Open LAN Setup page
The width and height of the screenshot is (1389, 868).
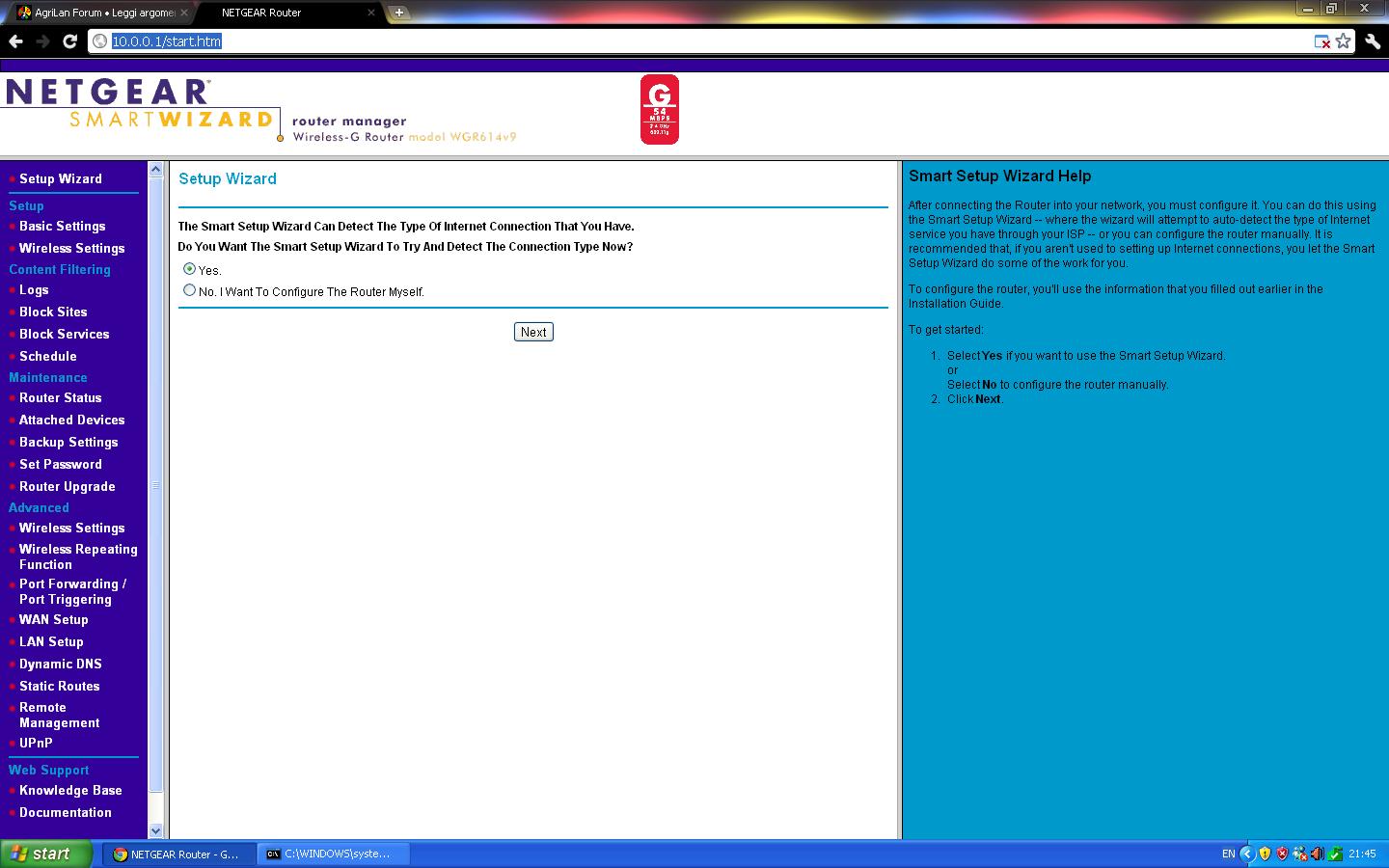click(51, 641)
